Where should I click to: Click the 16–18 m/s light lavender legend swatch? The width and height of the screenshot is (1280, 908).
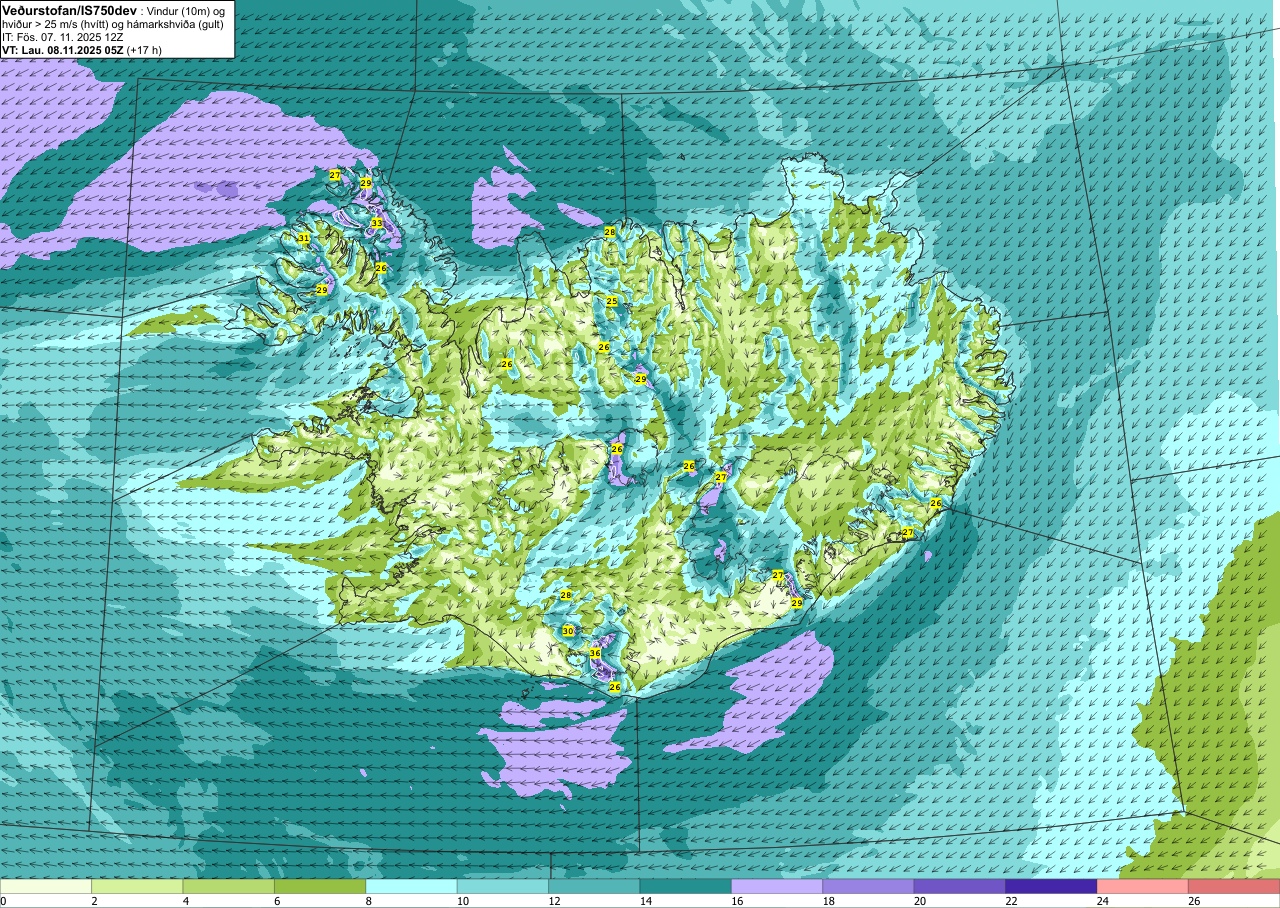click(777, 886)
